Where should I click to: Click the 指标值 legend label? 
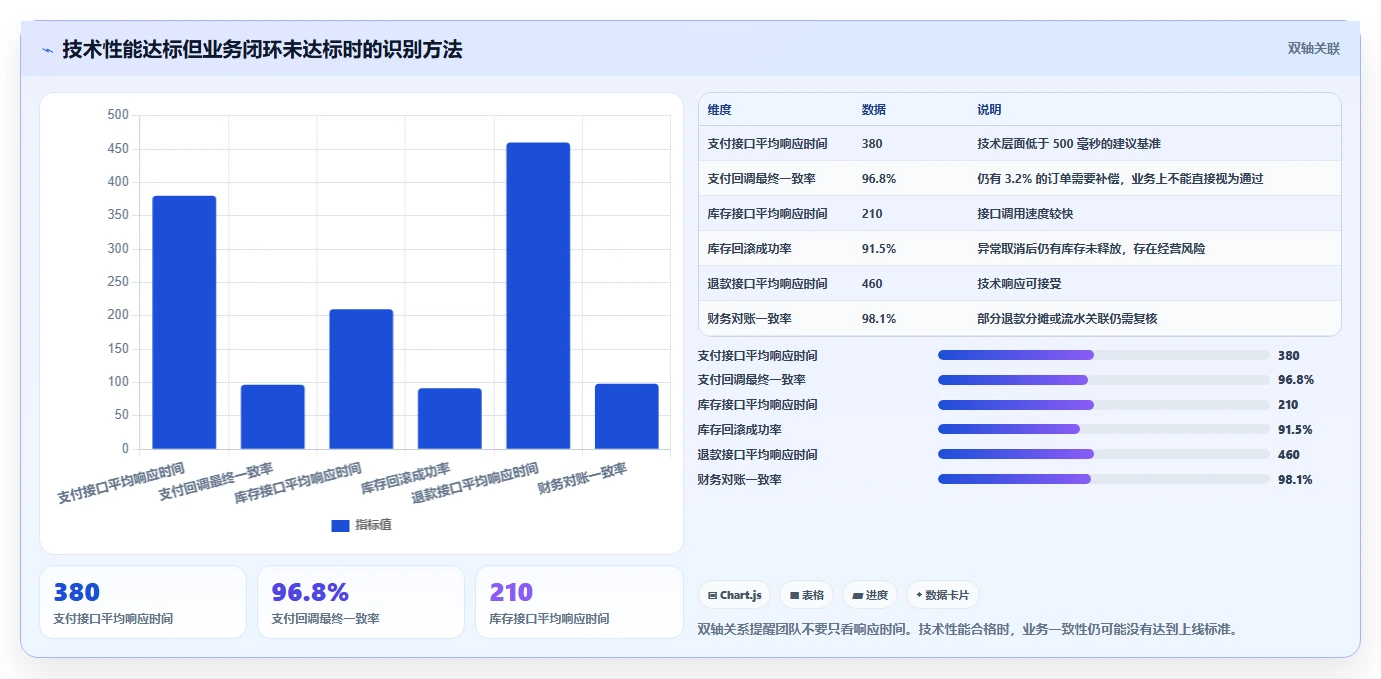pos(374,525)
